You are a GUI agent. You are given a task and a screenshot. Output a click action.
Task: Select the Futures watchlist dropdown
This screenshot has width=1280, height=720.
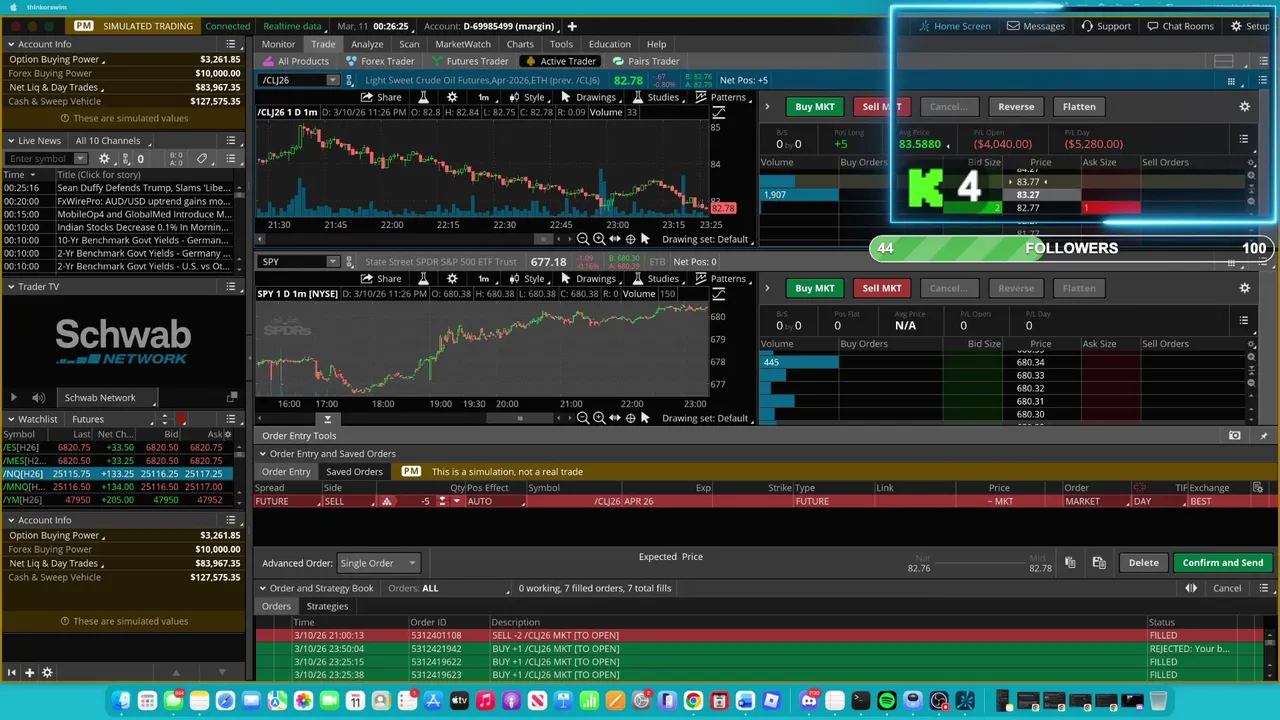(112, 420)
